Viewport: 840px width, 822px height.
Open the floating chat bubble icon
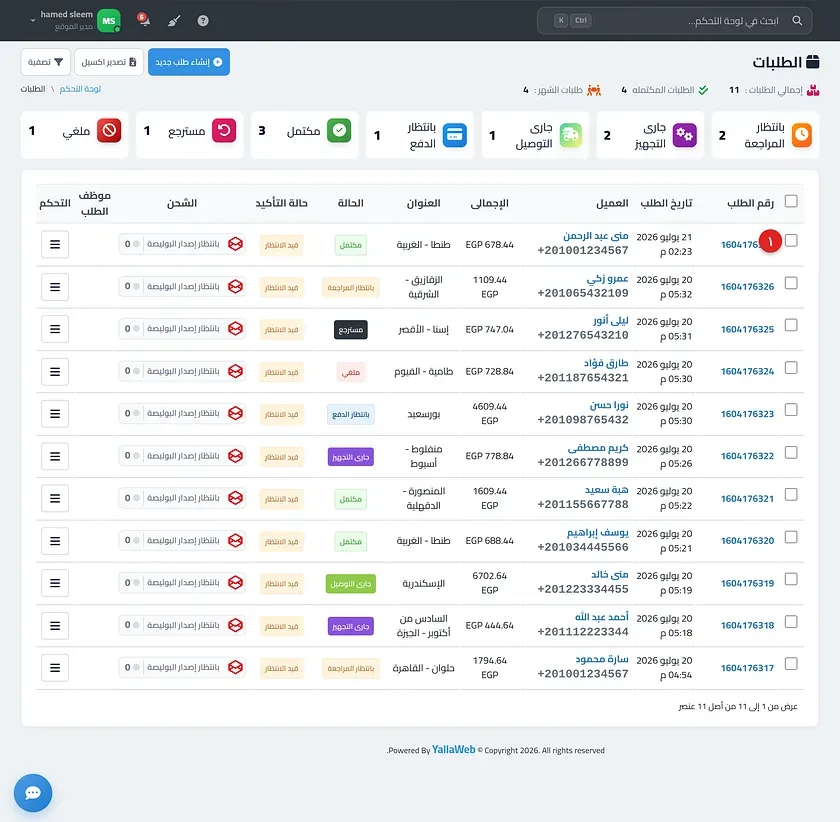pos(33,793)
